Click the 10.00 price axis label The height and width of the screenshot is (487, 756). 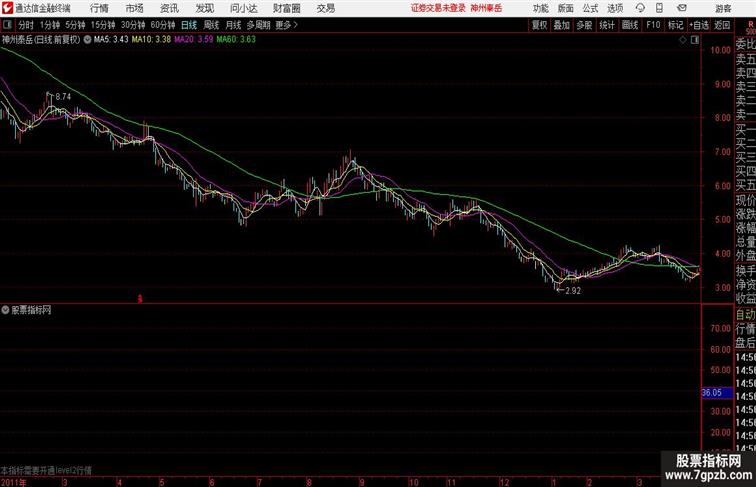tap(721, 50)
